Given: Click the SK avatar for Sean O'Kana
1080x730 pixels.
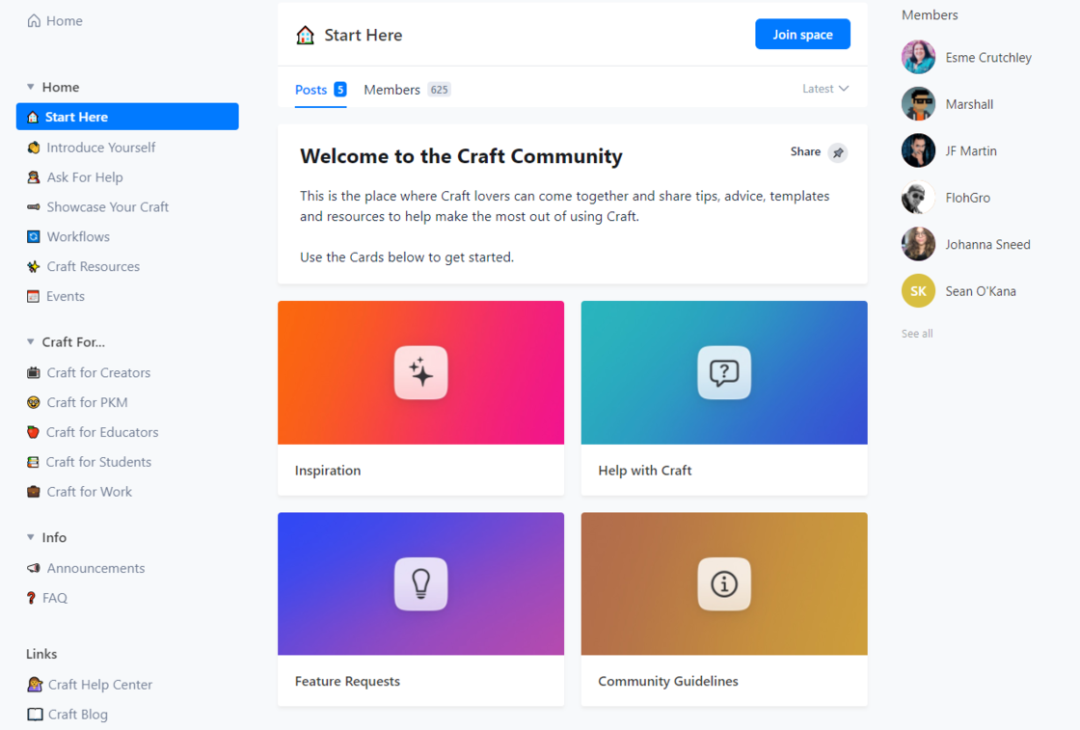Looking at the screenshot, I should coord(918,291).
